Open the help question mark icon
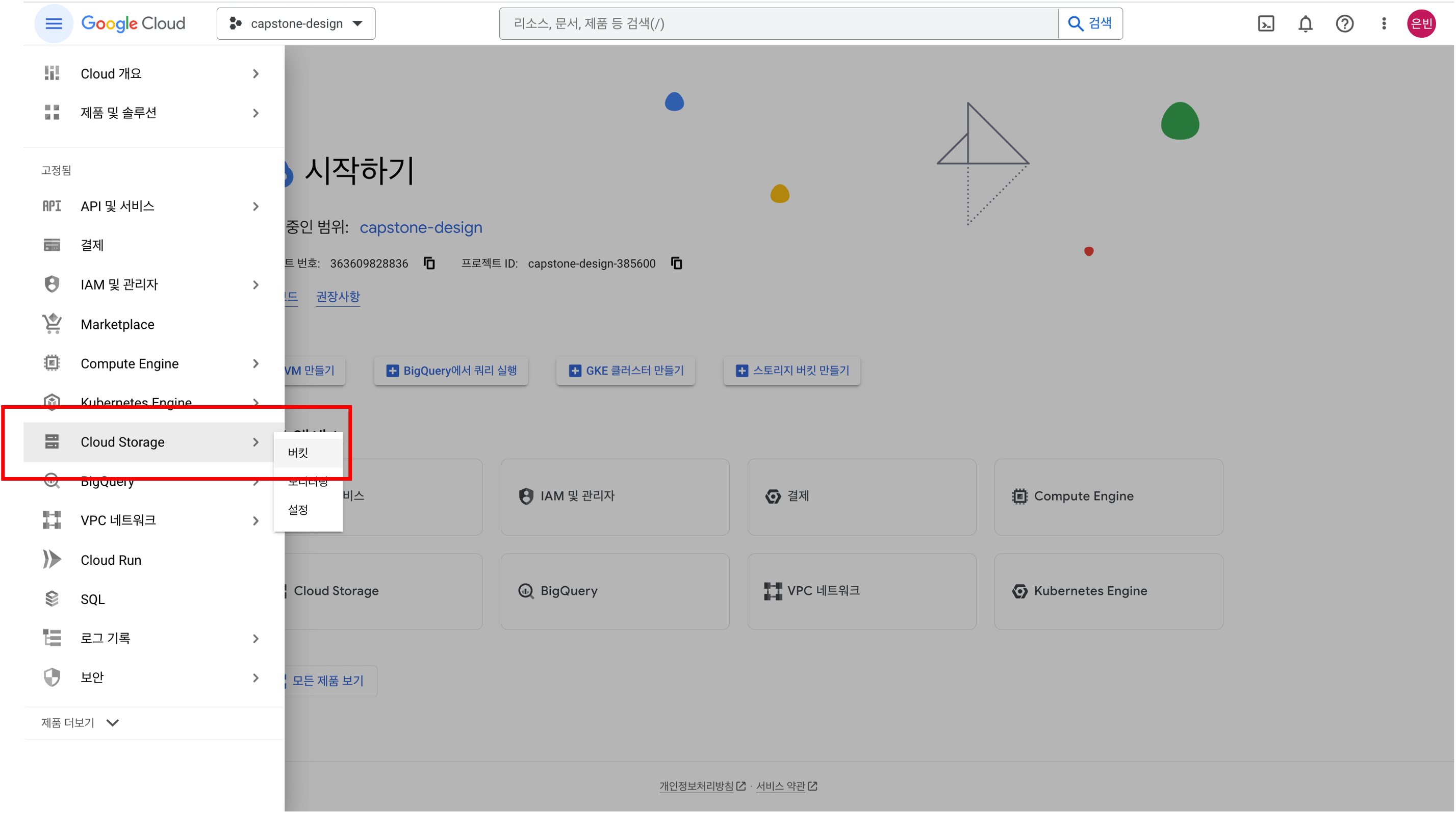 point(1344,24)
